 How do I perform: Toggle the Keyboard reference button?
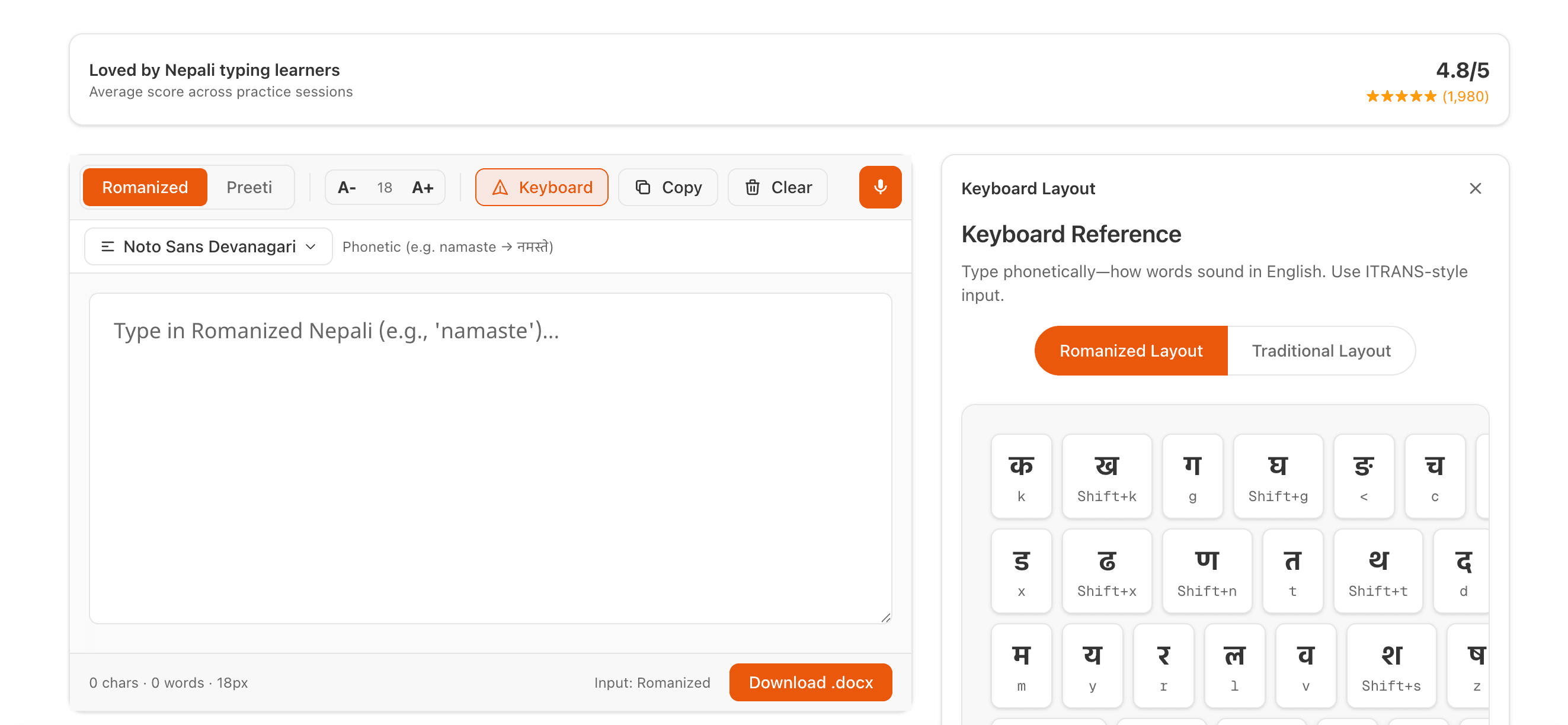click(541, 187)
